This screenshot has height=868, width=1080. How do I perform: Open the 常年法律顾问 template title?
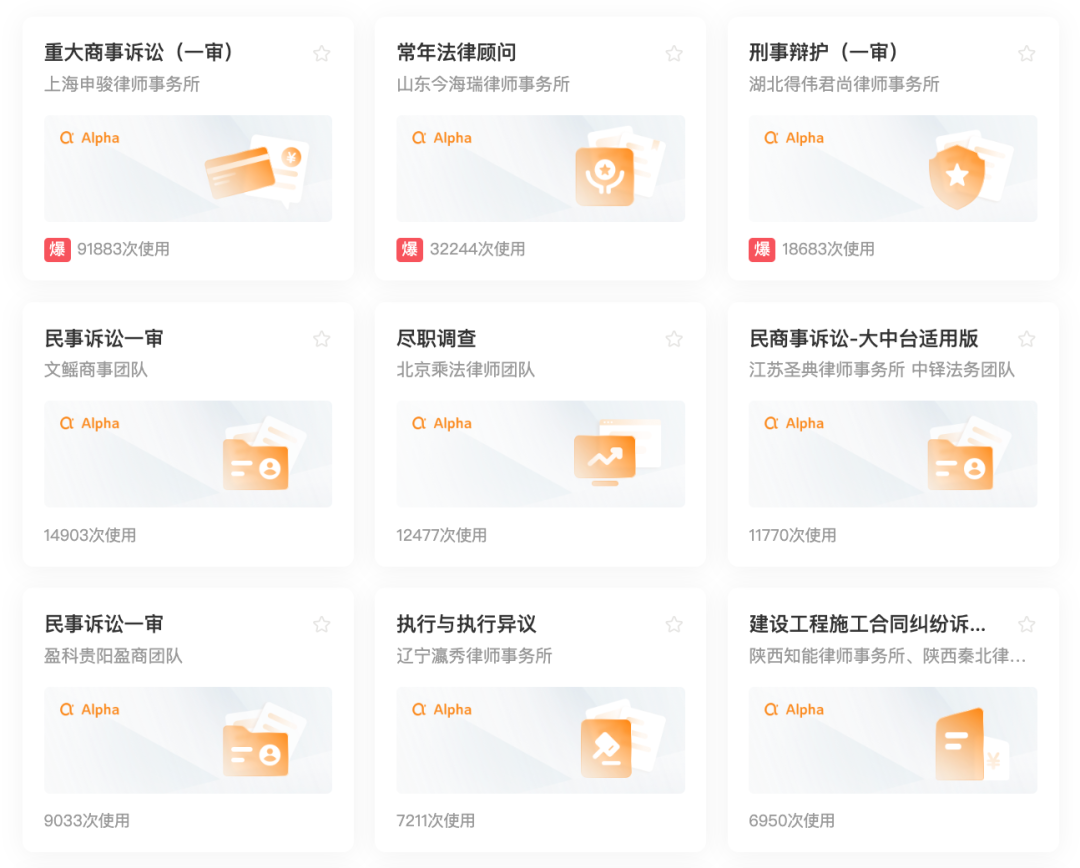click(456, 52)
